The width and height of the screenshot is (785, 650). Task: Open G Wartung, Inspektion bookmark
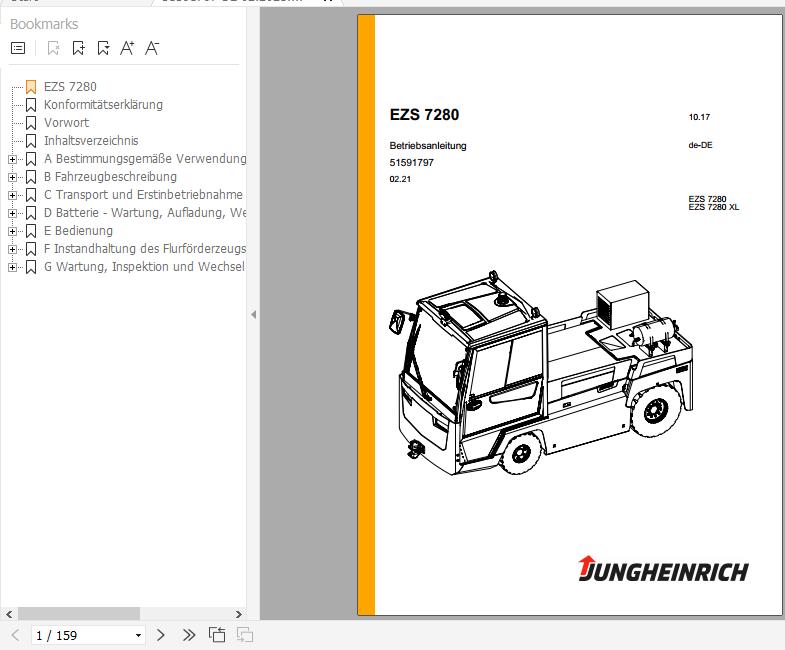[144, 267]
